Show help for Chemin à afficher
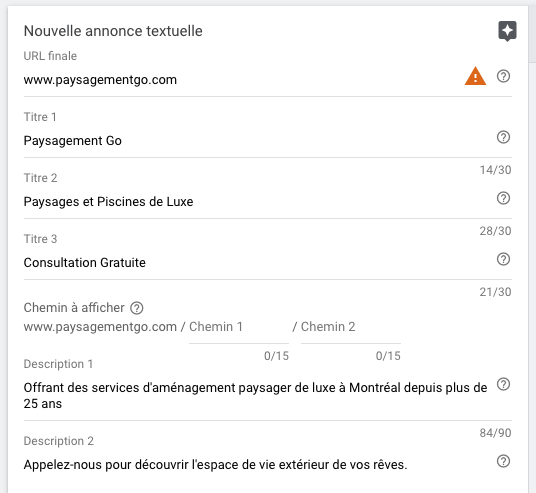 (x=136, y=308)
